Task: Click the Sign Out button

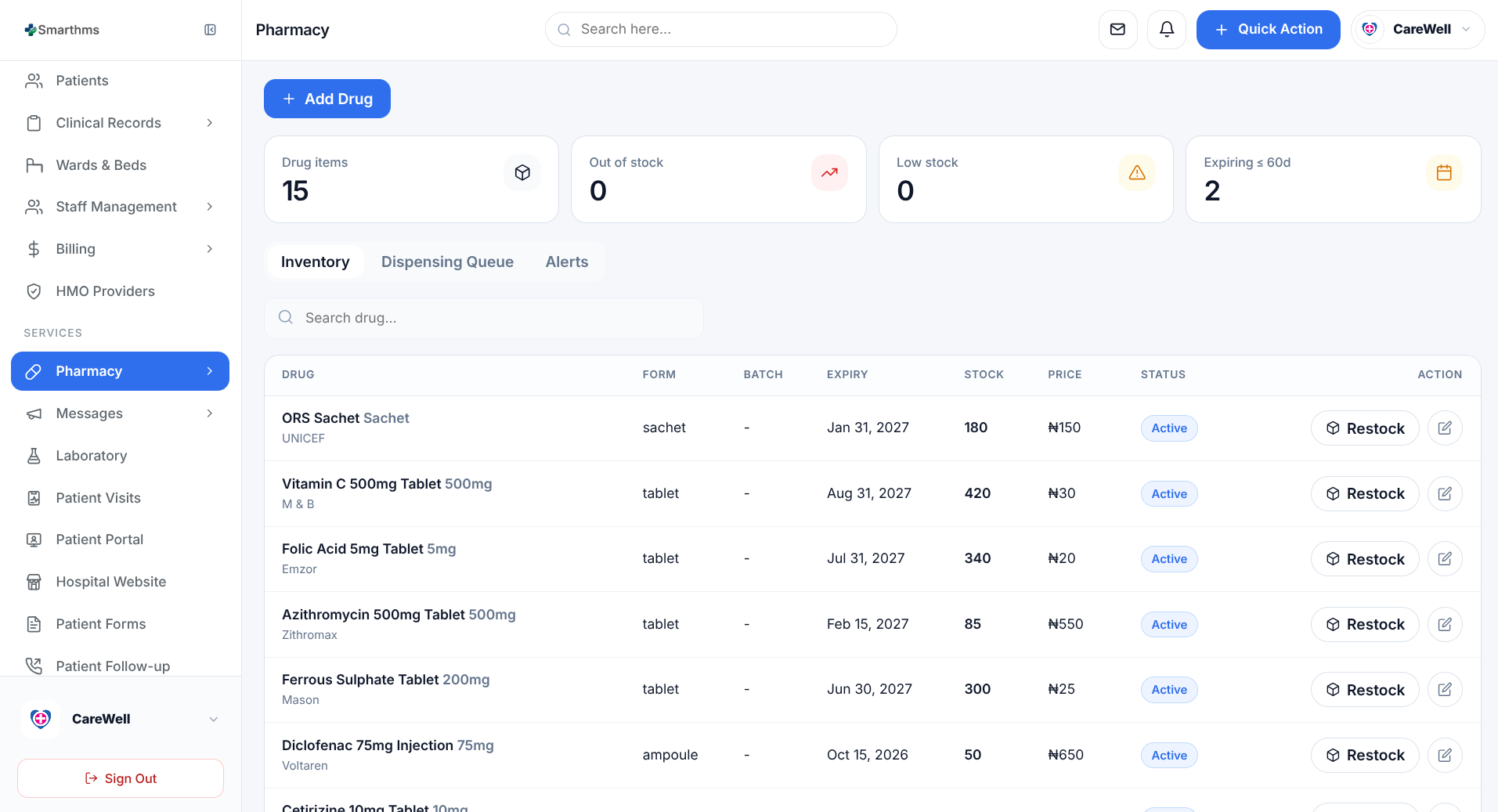Action: coord(121,778)
